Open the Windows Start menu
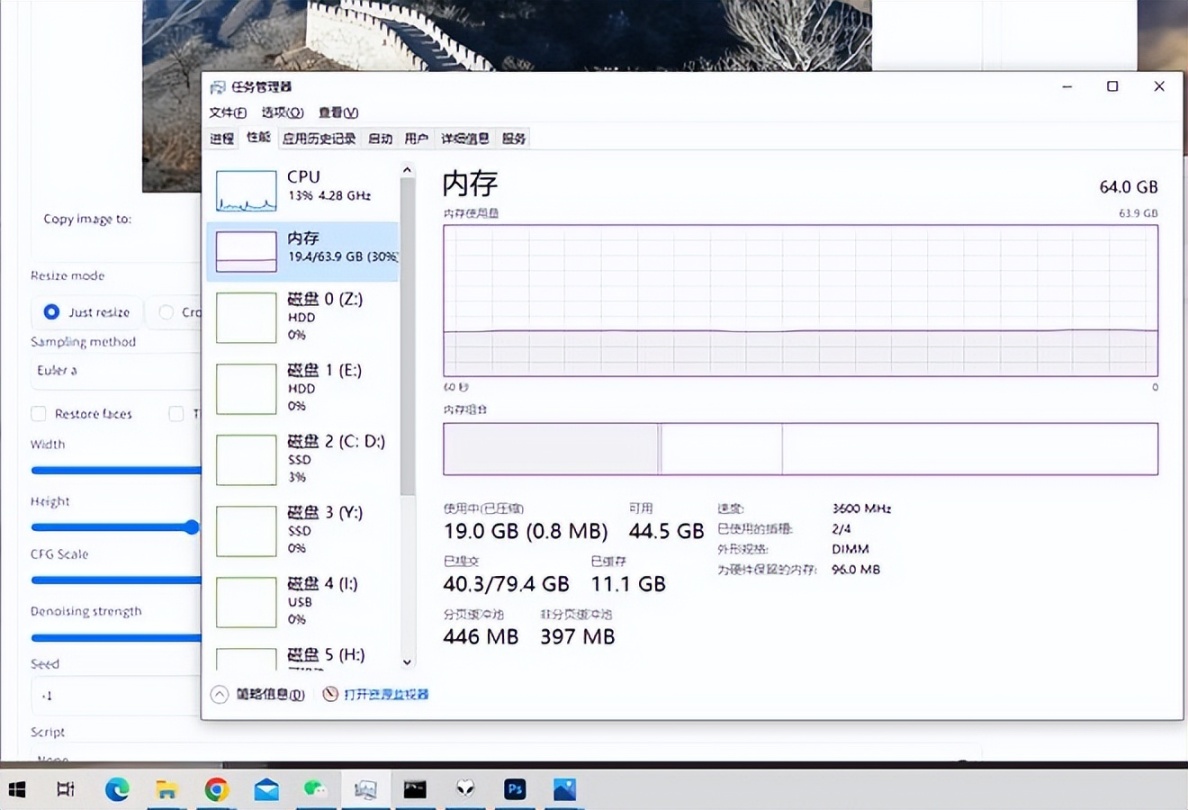Viewport: 1188px width, 810px height. click(17, 790)
